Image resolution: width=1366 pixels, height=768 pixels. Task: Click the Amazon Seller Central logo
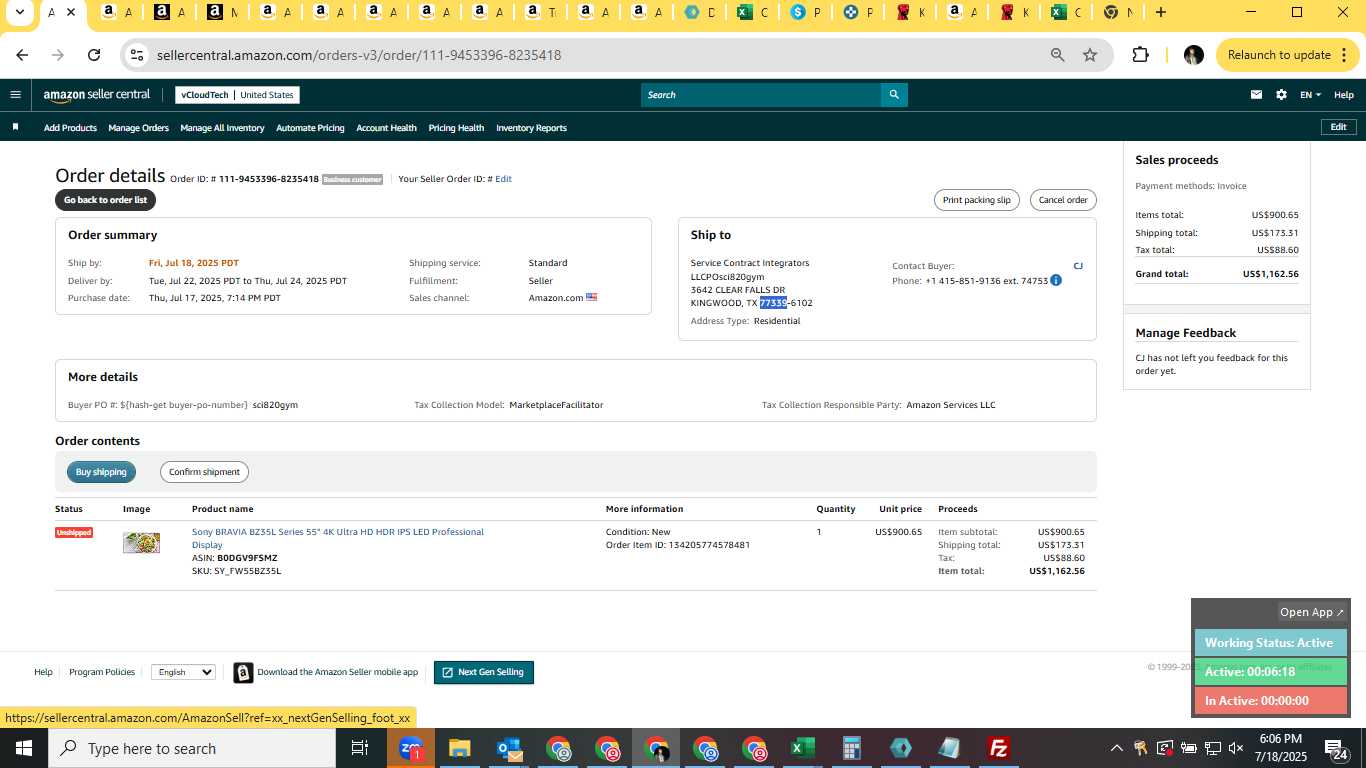[x=96, y=95]
